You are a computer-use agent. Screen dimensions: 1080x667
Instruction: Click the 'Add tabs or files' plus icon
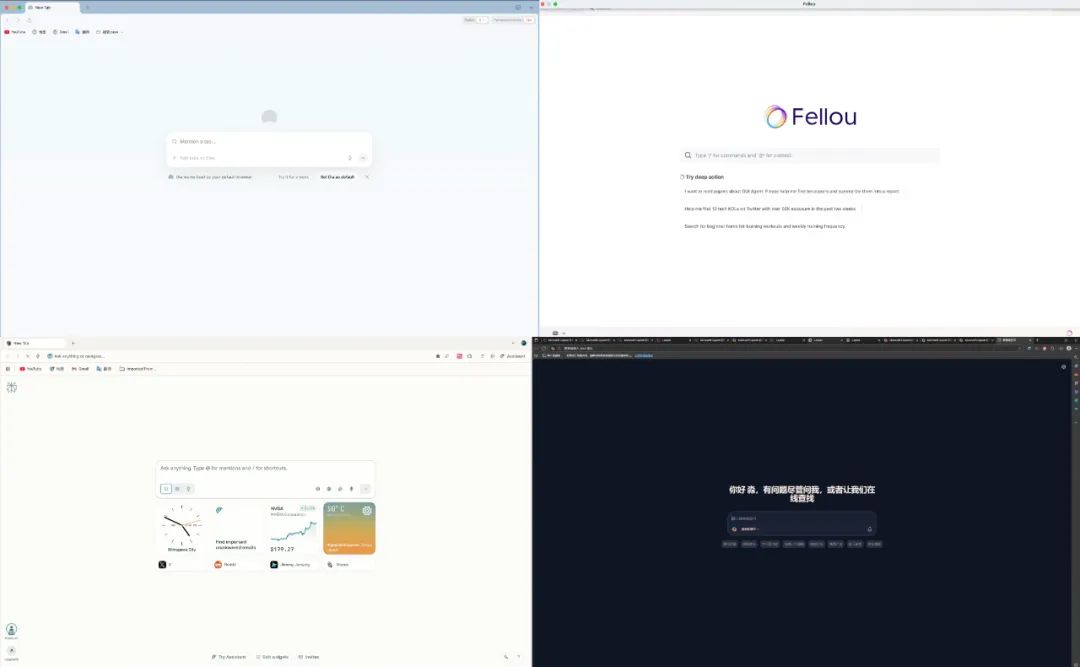tap(174, 158)
